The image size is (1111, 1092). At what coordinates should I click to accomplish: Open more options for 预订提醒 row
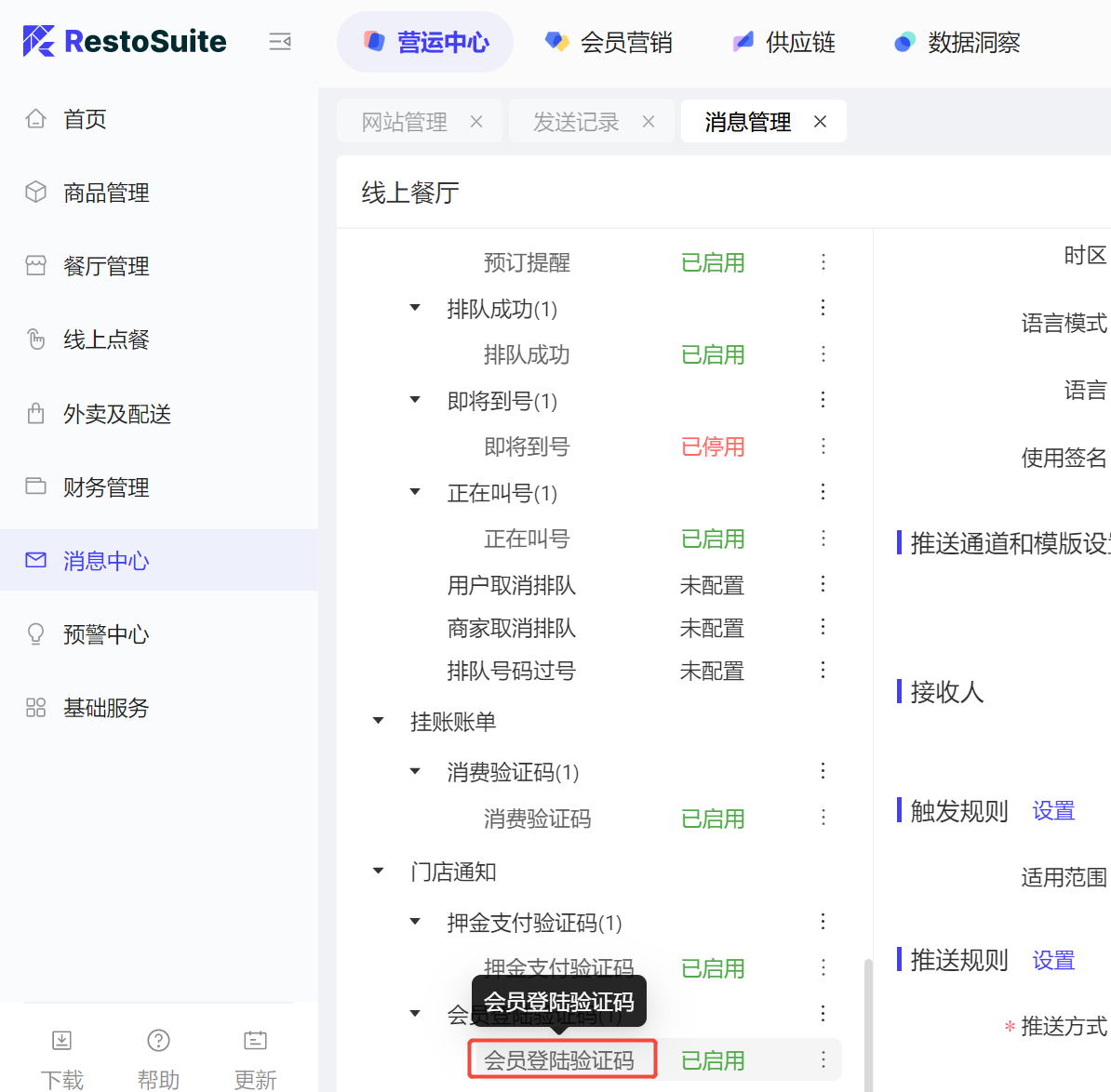click(823, 262)
